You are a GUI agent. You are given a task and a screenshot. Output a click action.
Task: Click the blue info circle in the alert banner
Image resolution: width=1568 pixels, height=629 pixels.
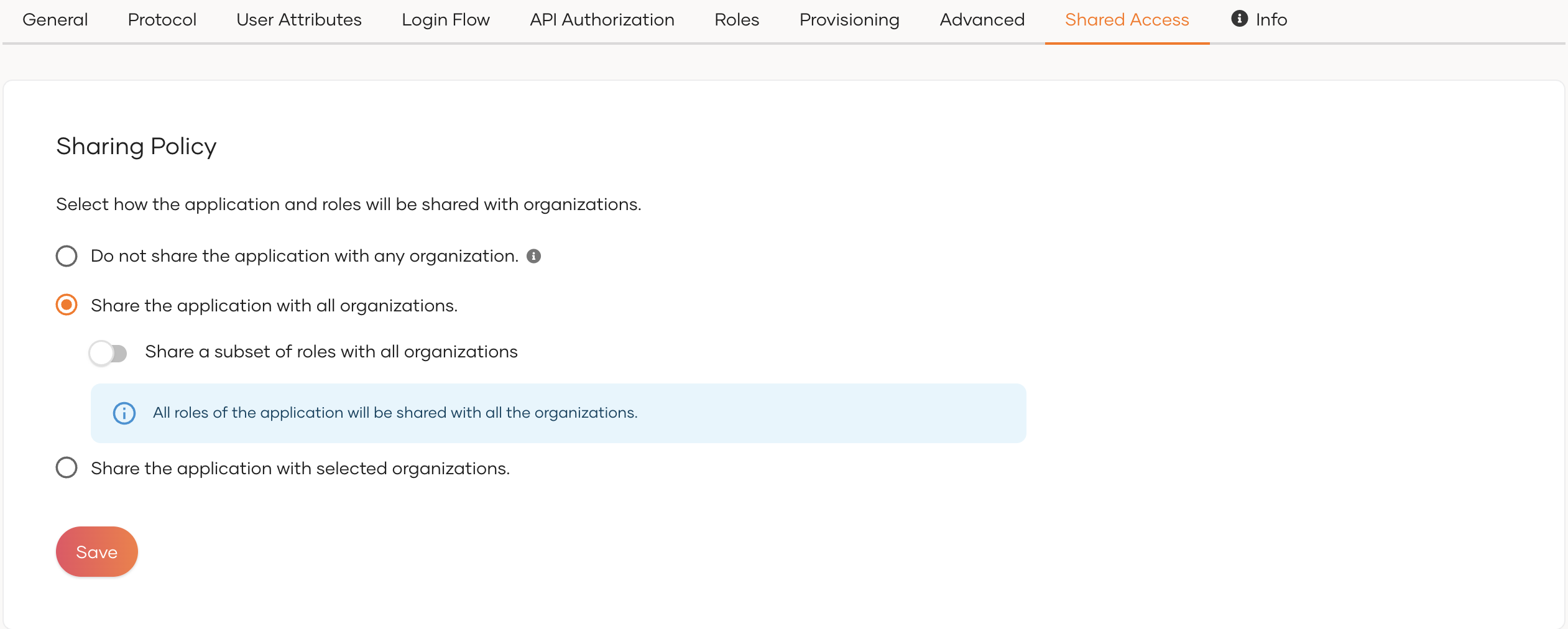tap(124, 413)
